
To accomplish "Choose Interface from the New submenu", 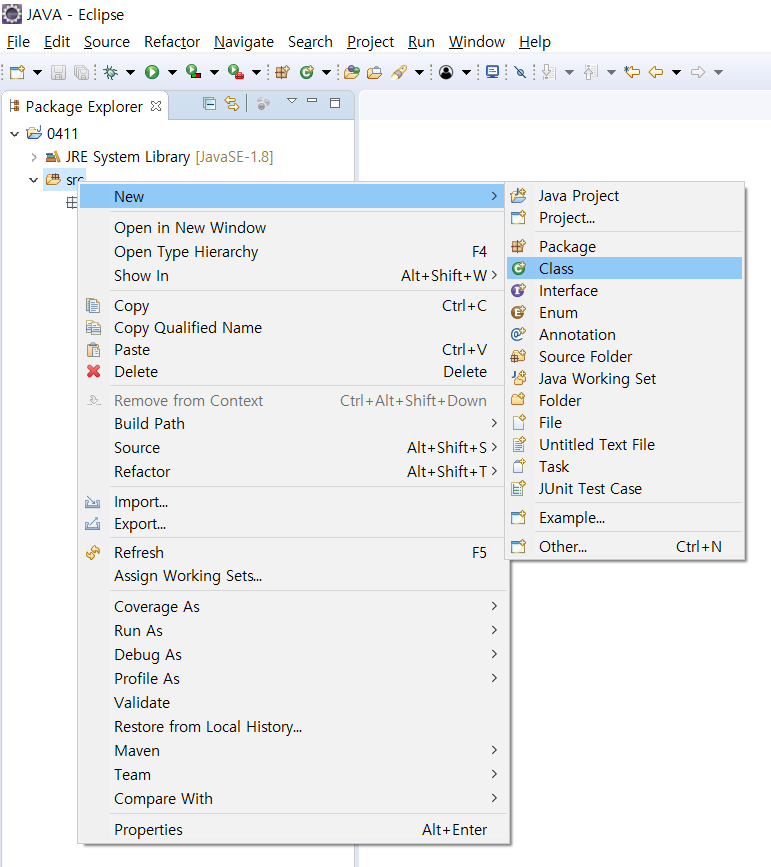I will (x=624, y=291).
